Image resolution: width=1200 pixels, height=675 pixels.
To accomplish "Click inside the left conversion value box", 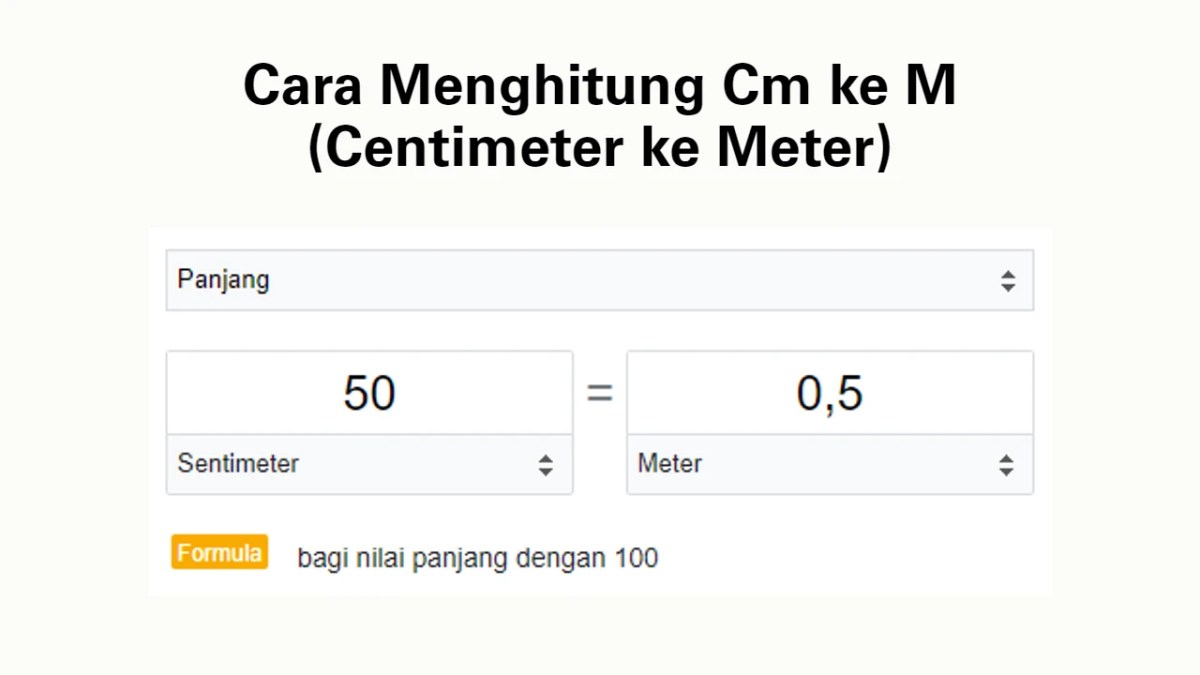I will [370, 392].
